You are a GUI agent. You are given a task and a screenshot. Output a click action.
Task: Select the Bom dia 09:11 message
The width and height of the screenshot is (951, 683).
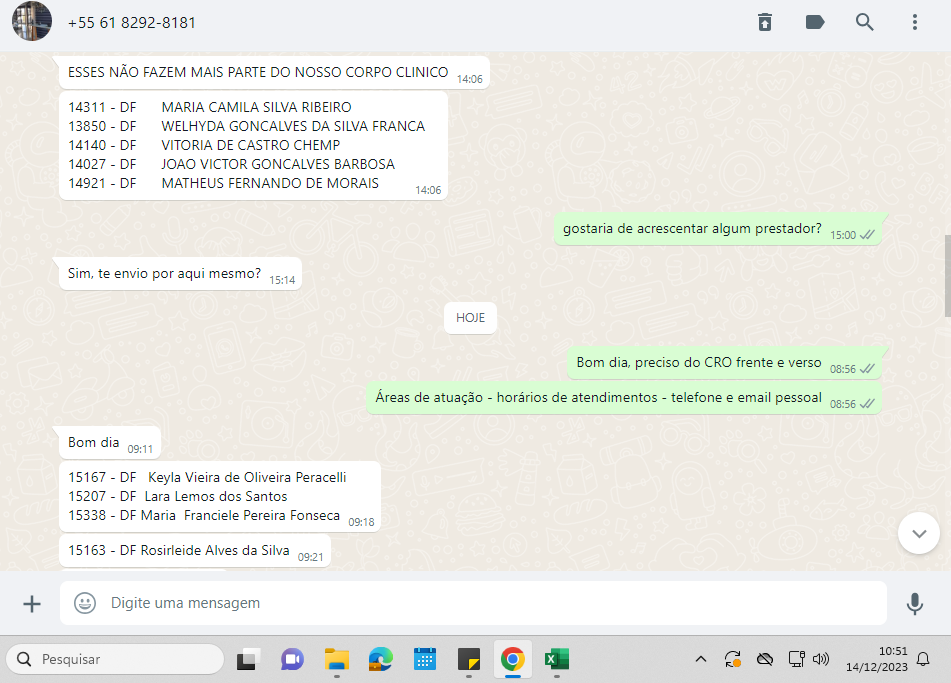click(110, 443)
